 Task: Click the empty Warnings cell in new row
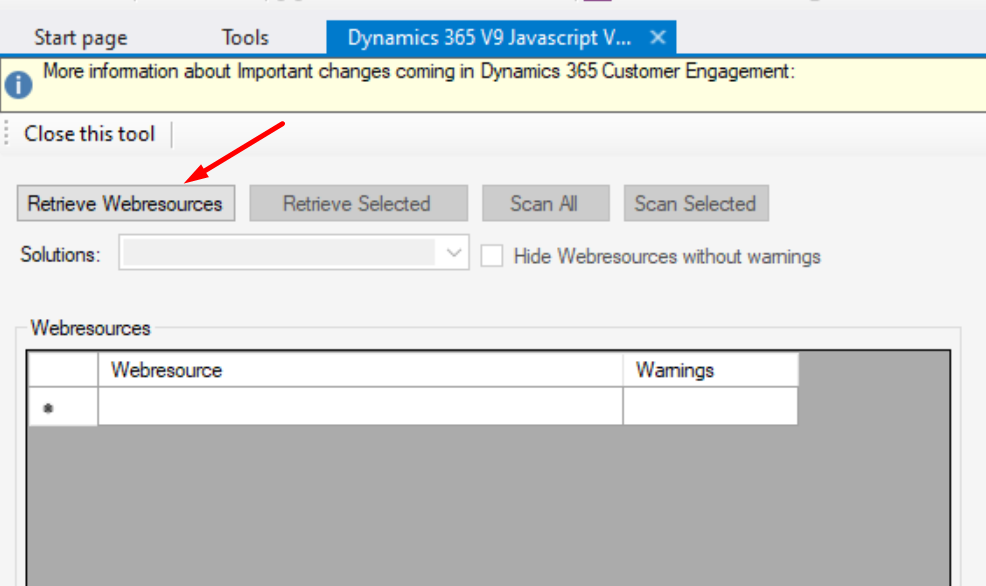coord(711,406)
